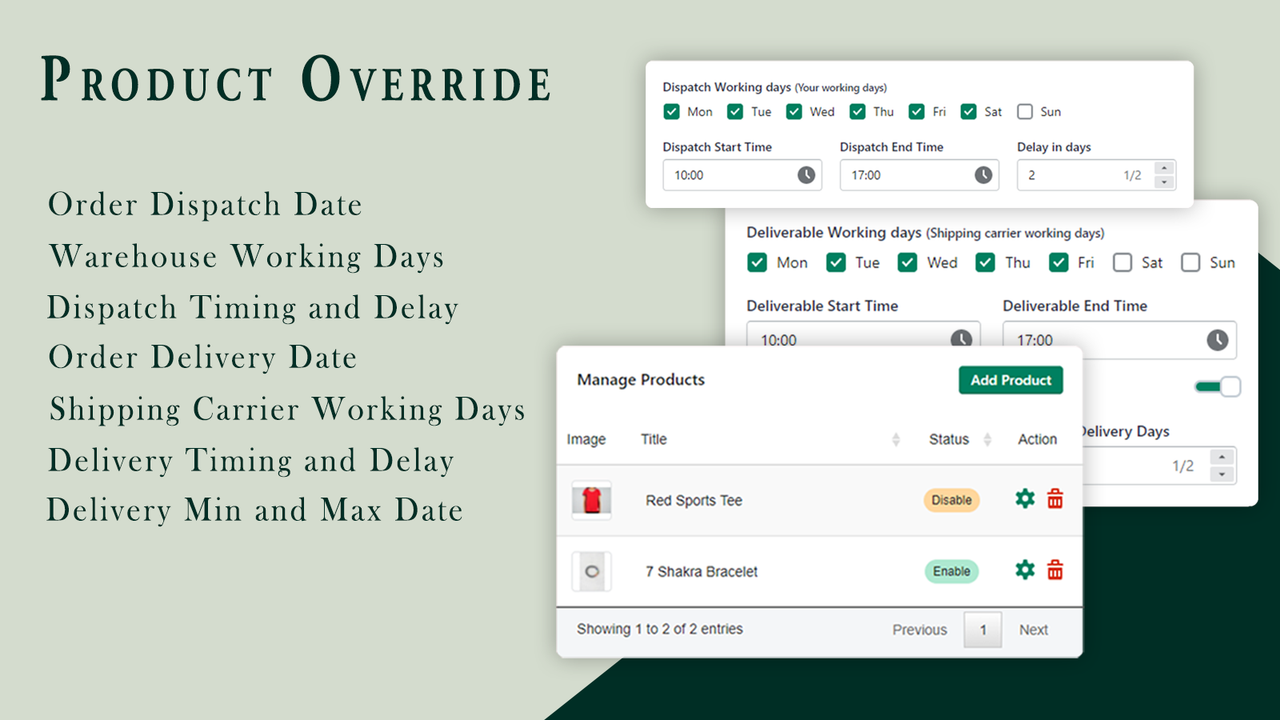Delete Red Sports Tee with the trash icon

point(1055,499)
